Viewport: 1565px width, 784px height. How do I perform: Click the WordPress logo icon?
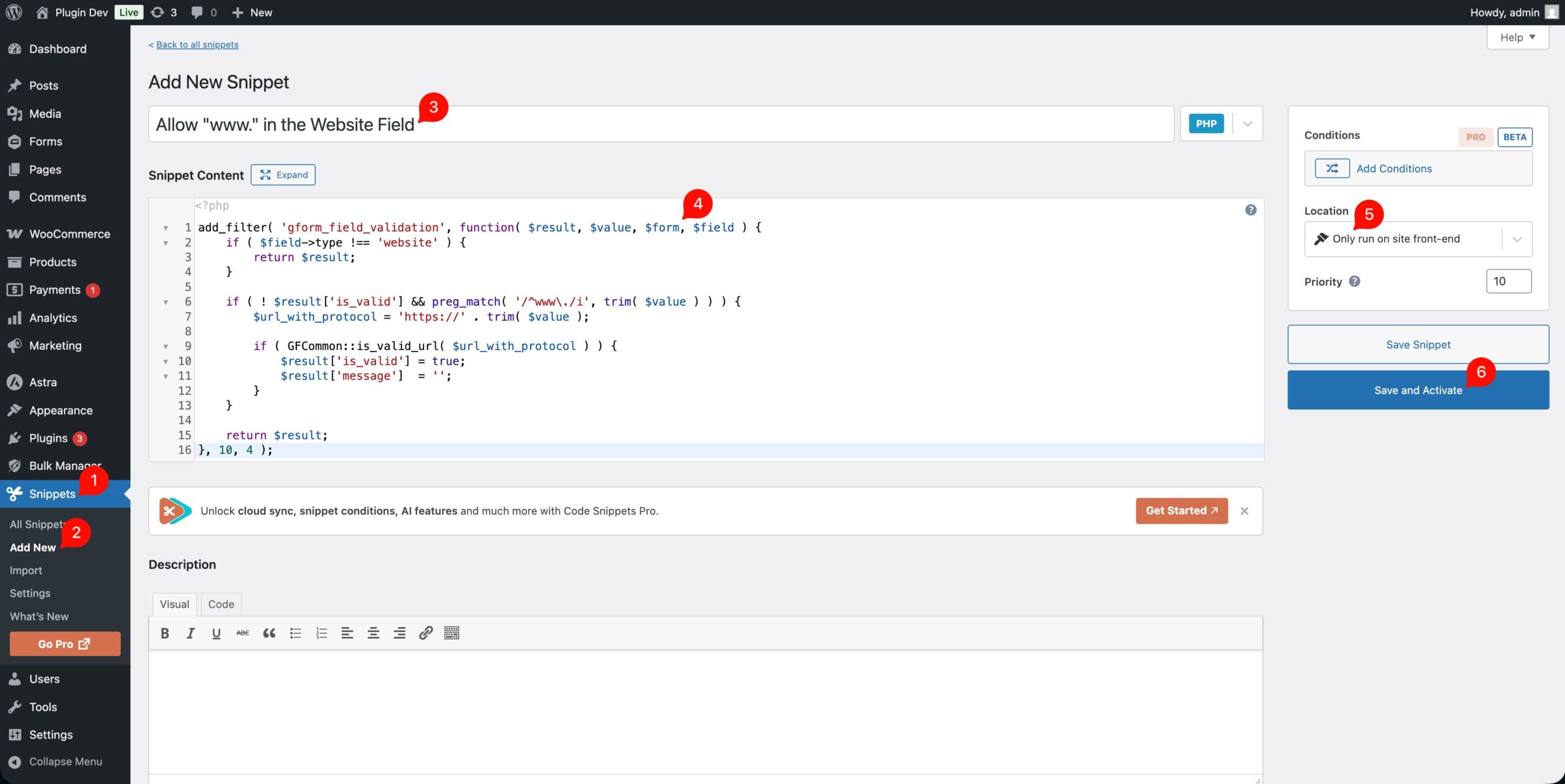tap(13, 12)
